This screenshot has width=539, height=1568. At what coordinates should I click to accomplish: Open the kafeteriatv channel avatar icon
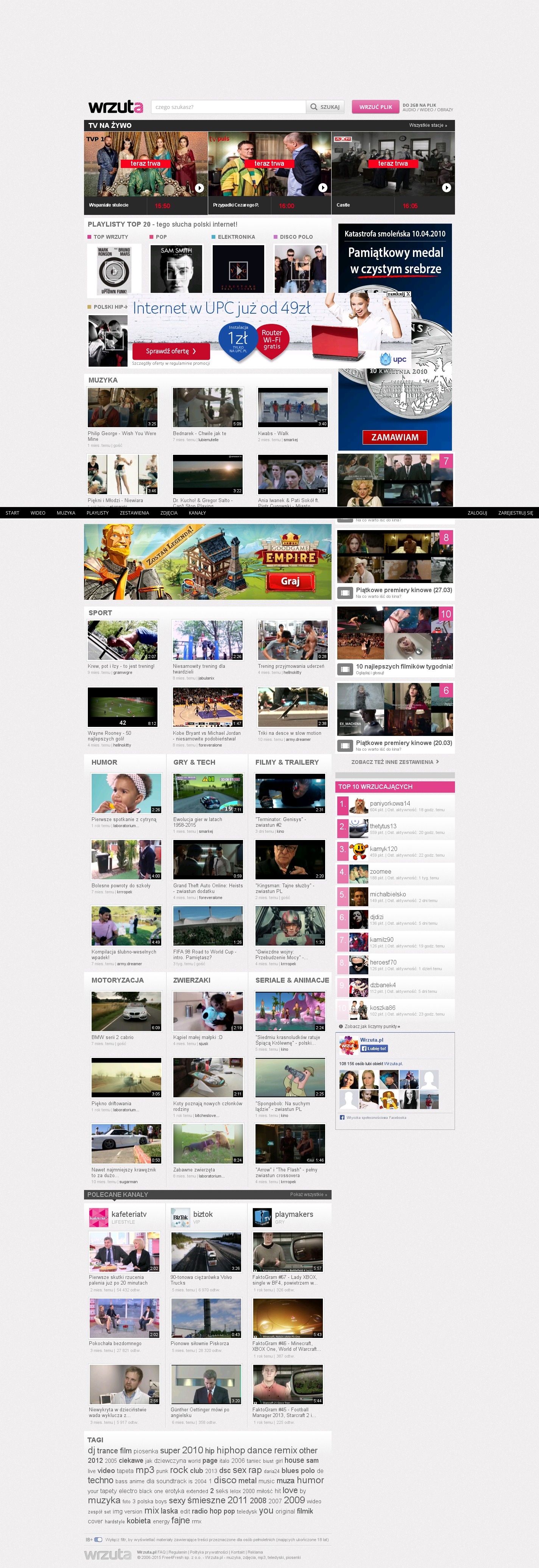[98, 1217]
